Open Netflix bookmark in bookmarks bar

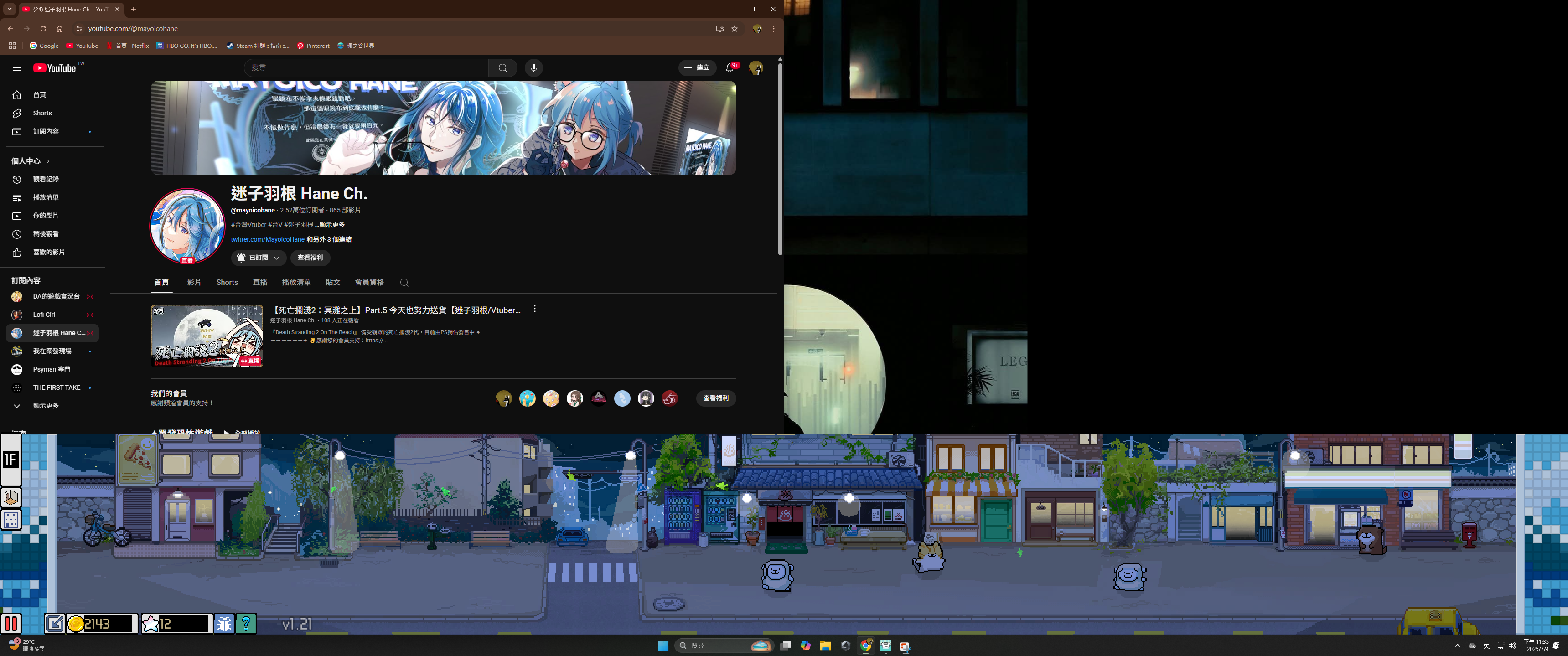(x=128, y=46)
